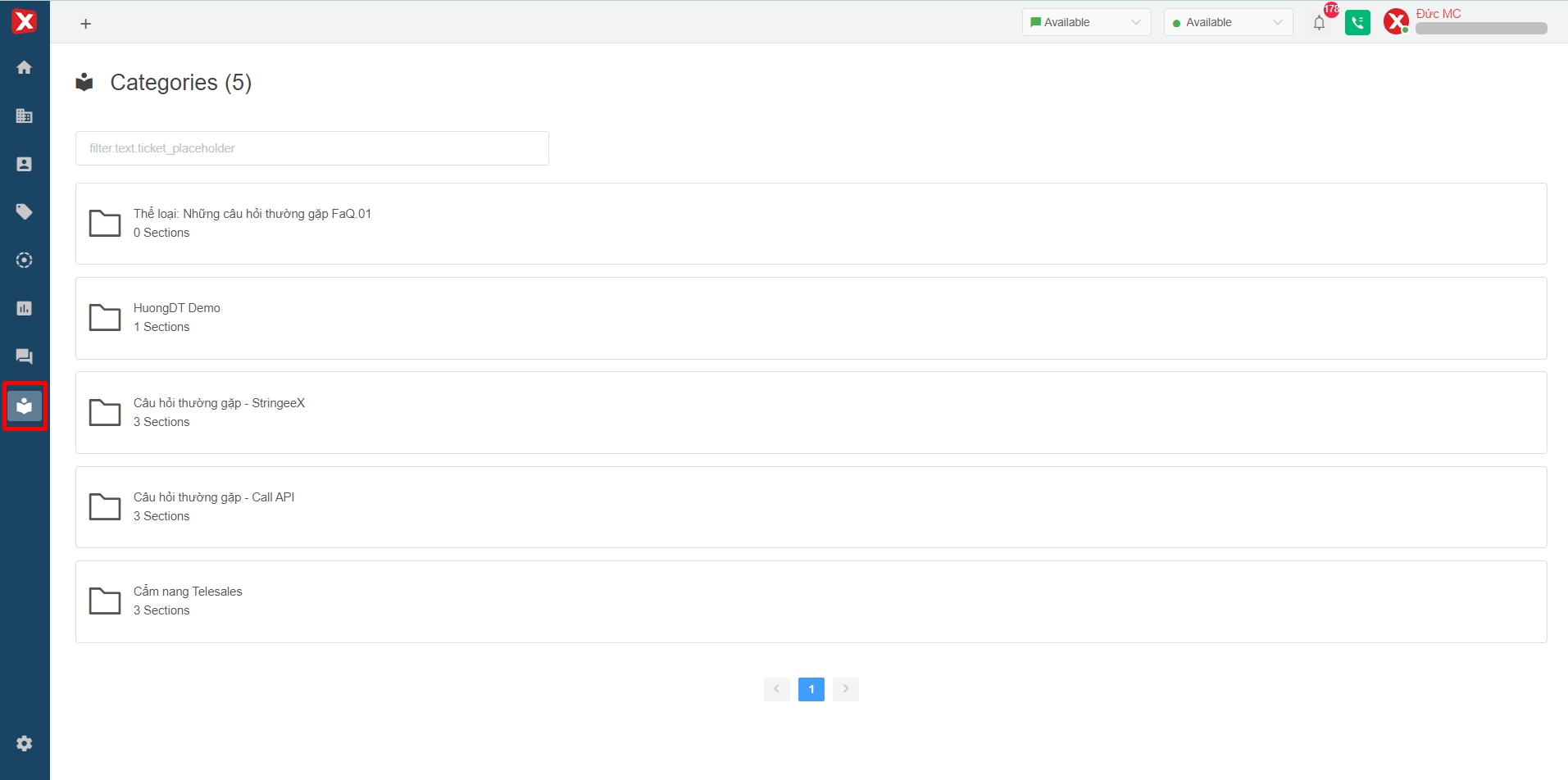The width and height of the screenshot is (1568, 780).
Task: Expand the flag Available status dropdown
Action: pyautogui.click(x=1086, y=22)
